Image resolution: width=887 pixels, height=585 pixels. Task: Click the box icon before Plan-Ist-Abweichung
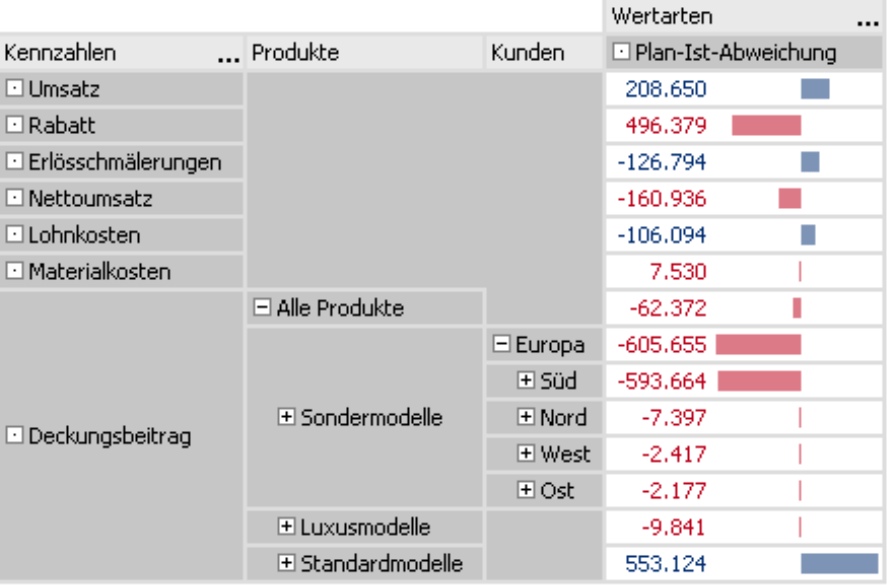(x=621, y=52)
